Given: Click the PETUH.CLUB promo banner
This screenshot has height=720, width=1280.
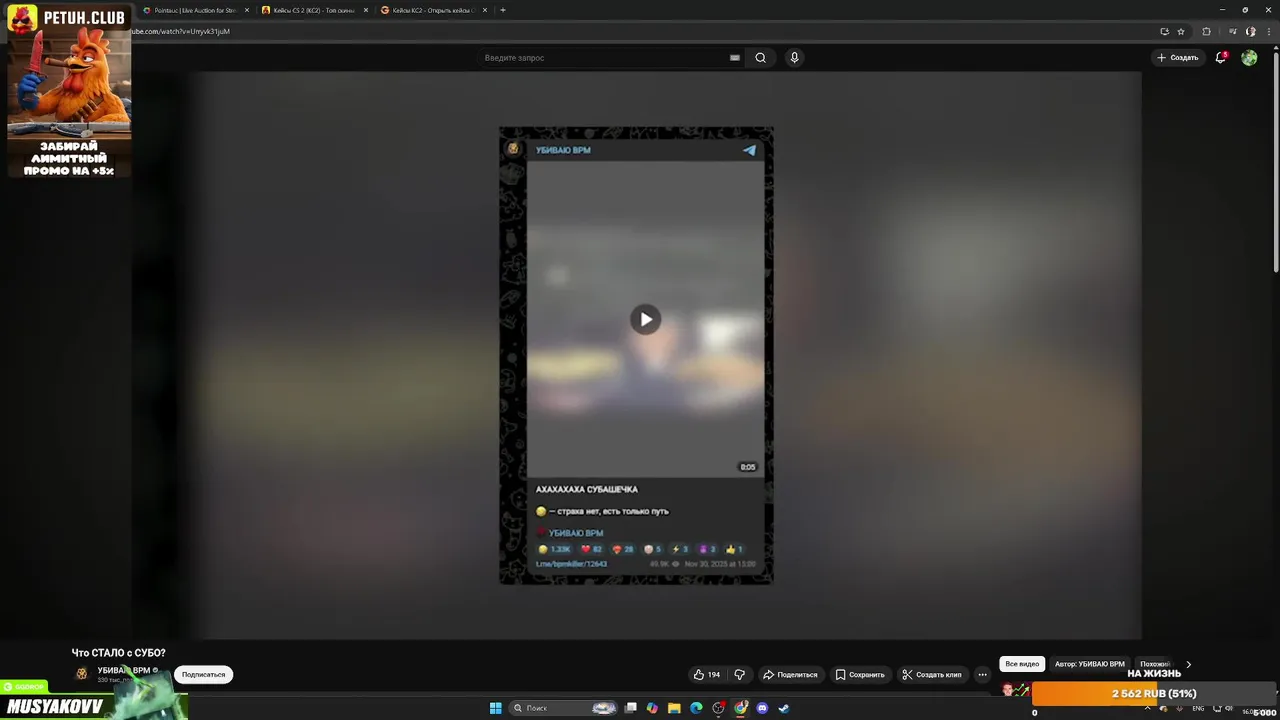Looking at the screenshot, I should (68, 92).
